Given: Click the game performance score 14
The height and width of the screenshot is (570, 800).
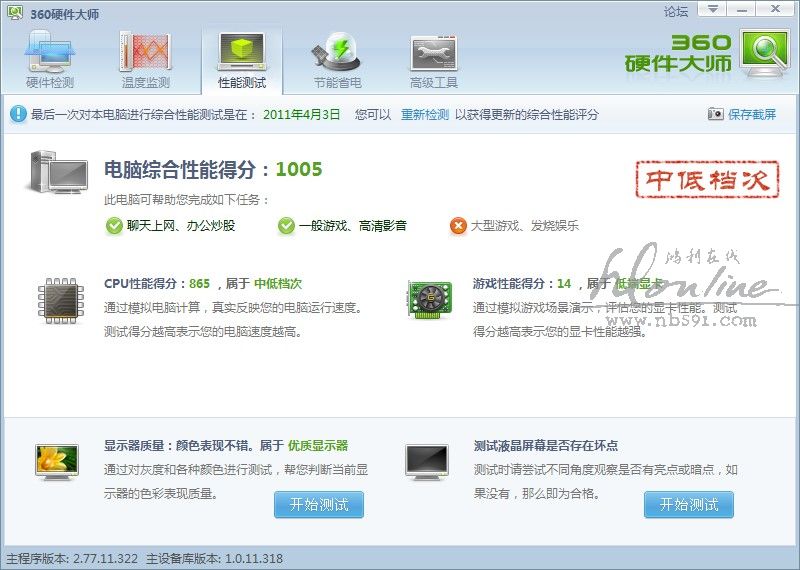Looking at the screenshot, I should click(x=564, y=284).
